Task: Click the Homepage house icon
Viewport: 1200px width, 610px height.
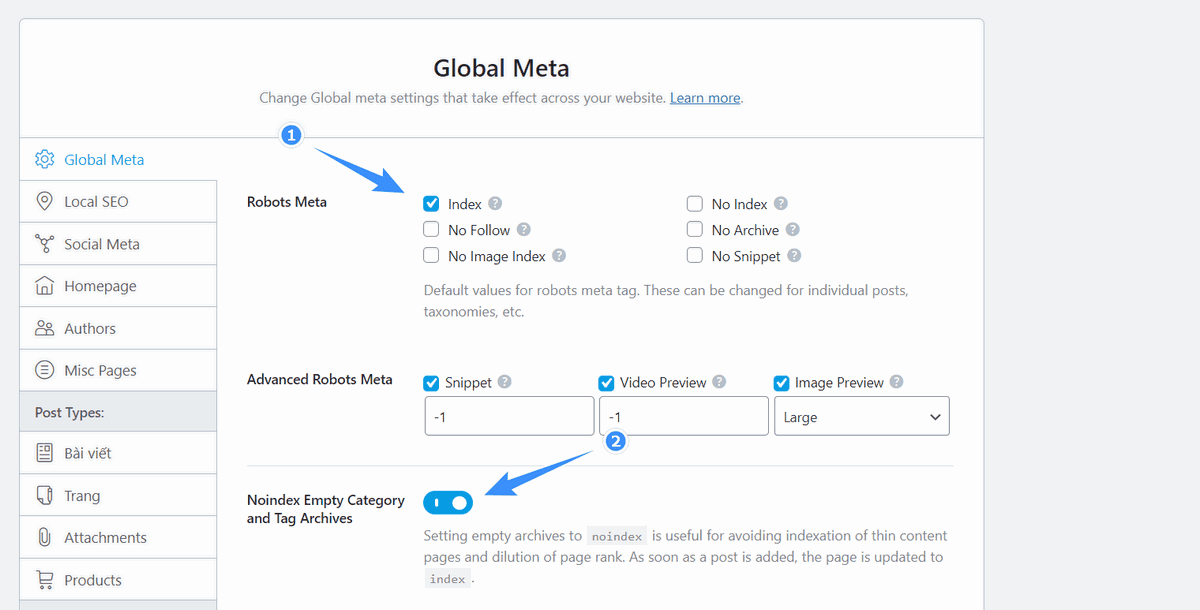Action: (x=44, y=286)
